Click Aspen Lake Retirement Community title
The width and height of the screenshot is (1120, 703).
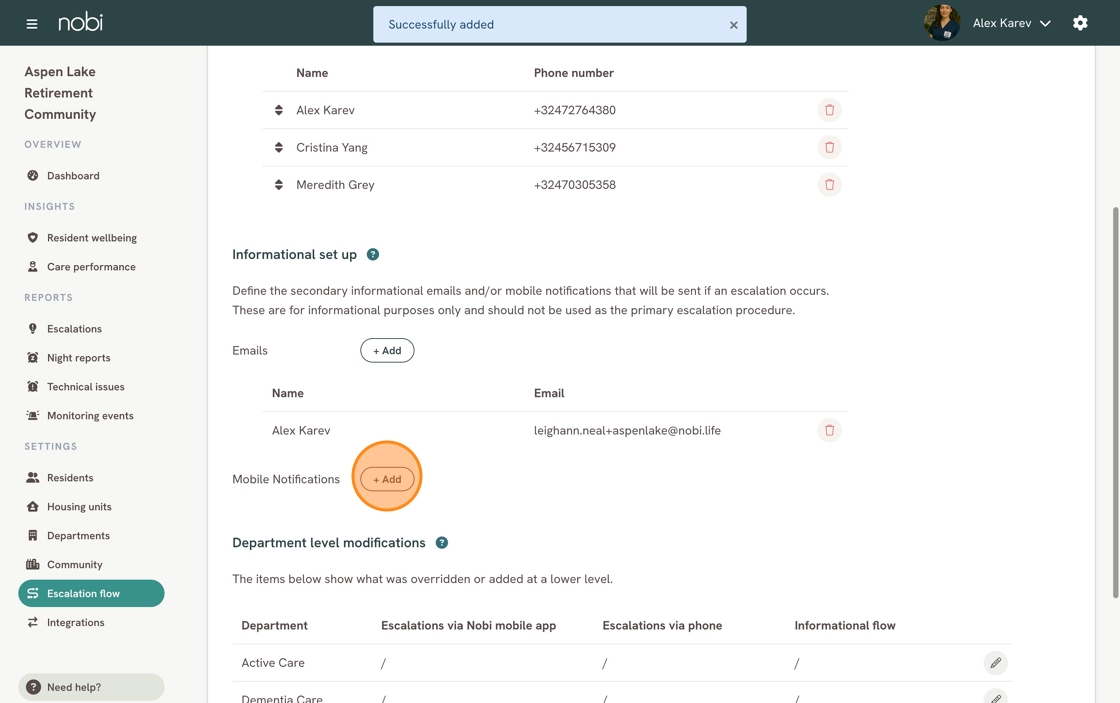[x=60, y=93]
